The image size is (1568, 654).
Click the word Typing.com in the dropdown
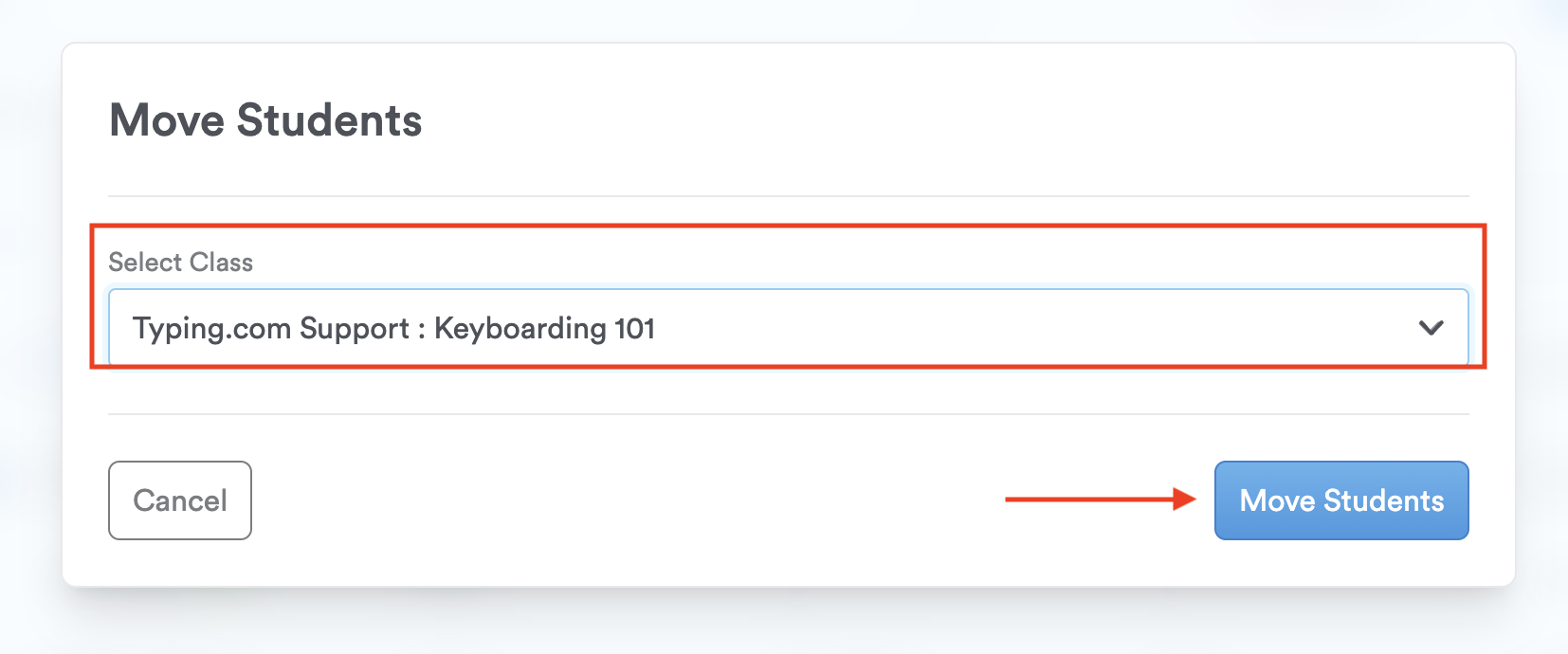[211, 329]
